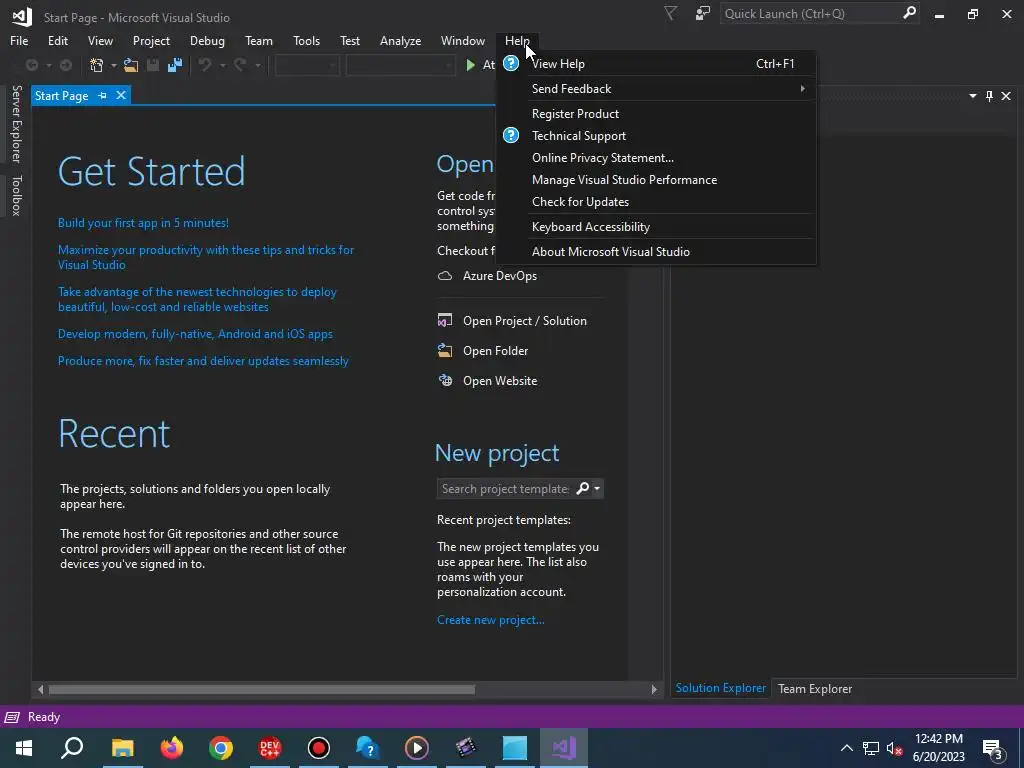Click the Open Project / Solution icon

[445, 321]
